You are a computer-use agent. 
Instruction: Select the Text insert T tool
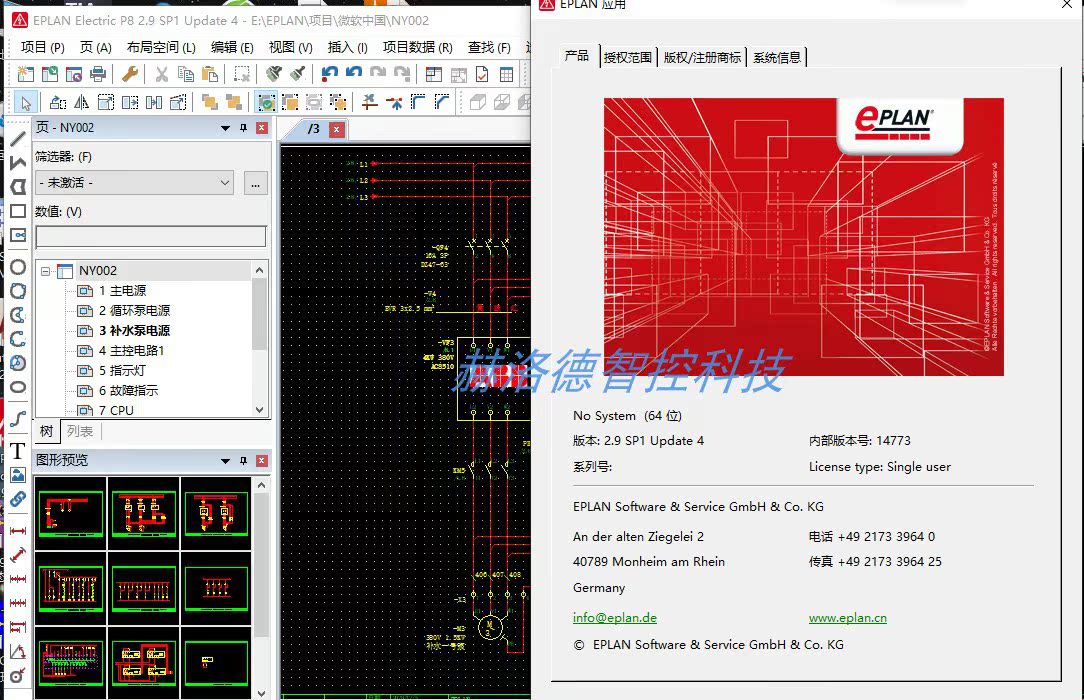point(18,451)
